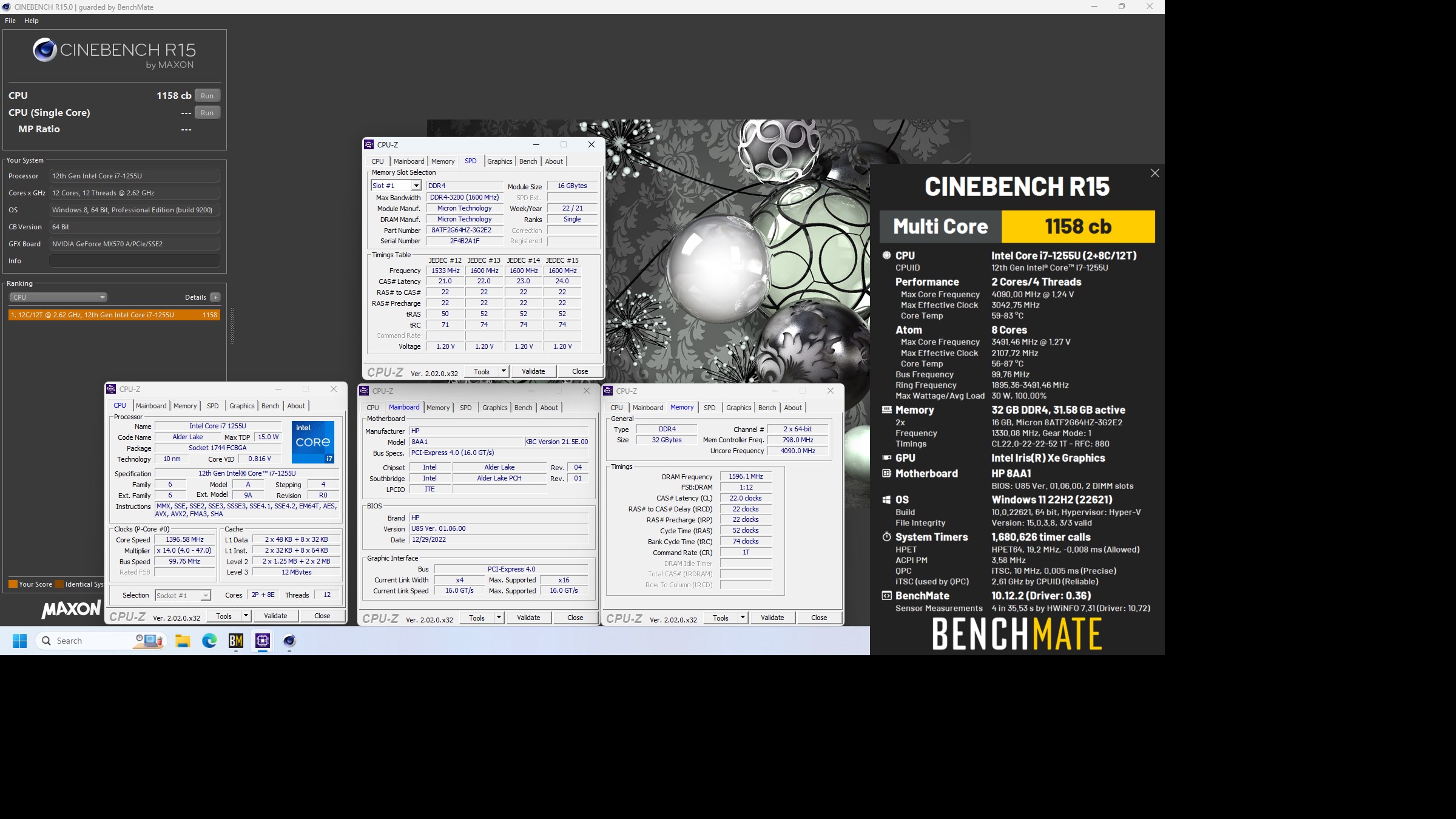Switch to Mainboard tab in CPU window

[x=151, y=406]
